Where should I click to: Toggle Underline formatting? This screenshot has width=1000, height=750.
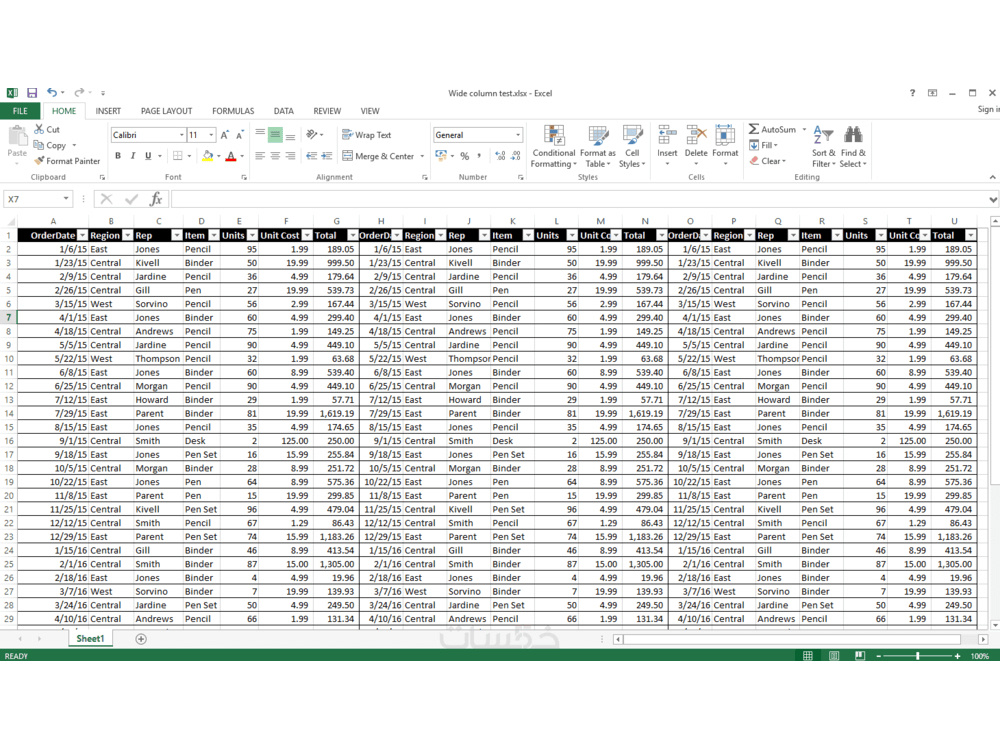coord(148,156)
